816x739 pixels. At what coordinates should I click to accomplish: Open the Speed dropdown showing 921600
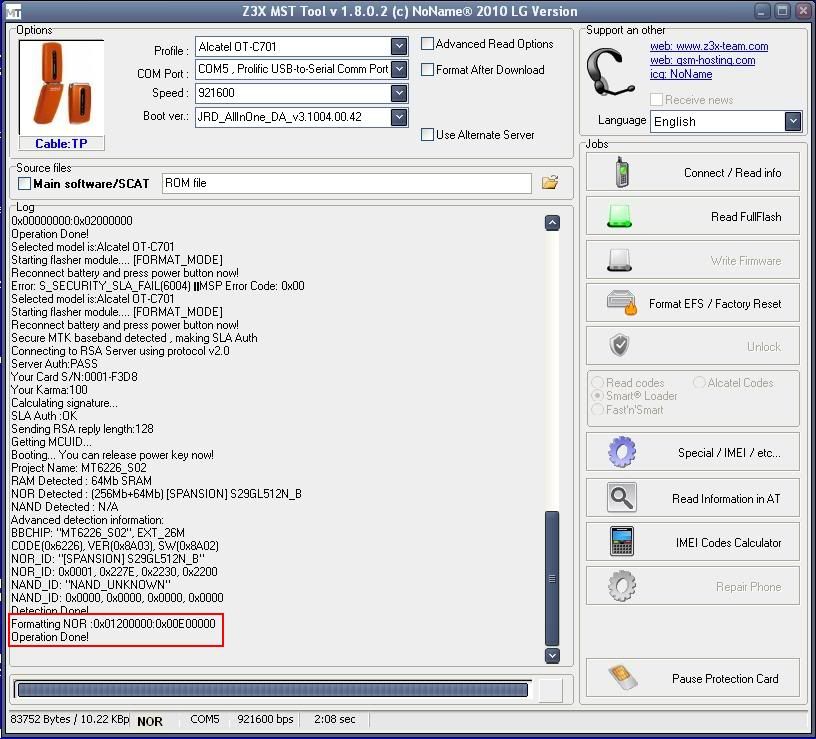(399, 93)
